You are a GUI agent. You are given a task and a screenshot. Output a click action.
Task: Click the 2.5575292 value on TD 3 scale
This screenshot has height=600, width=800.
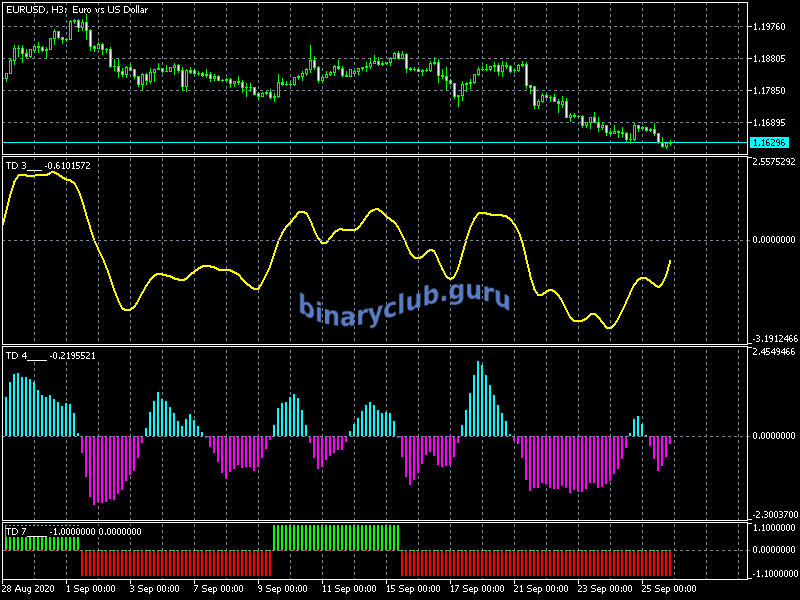point(773,162)
